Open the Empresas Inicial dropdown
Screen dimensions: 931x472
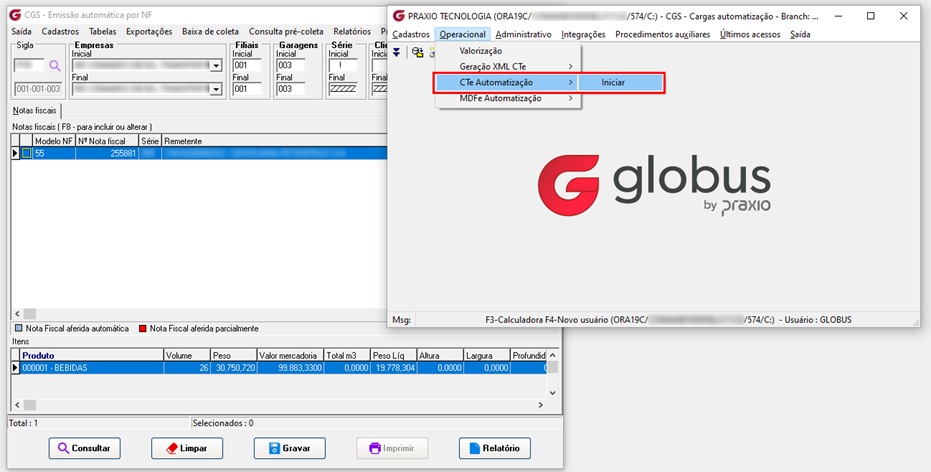pyautogui.click(x=216, y=66)
